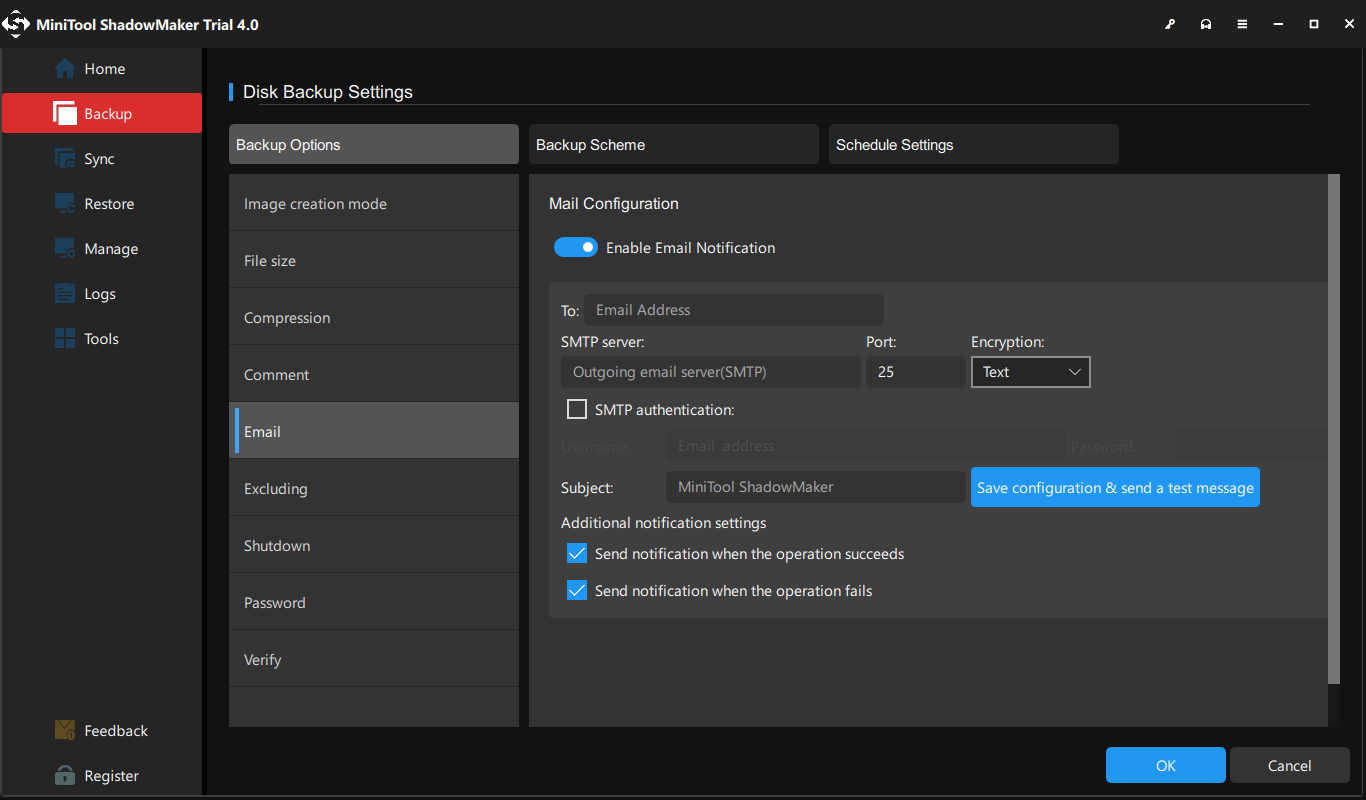Image resolution: width=1366 pixels, height=800 pixels.
Task: Click the Subject field
Action: click(x=816, y=487)
